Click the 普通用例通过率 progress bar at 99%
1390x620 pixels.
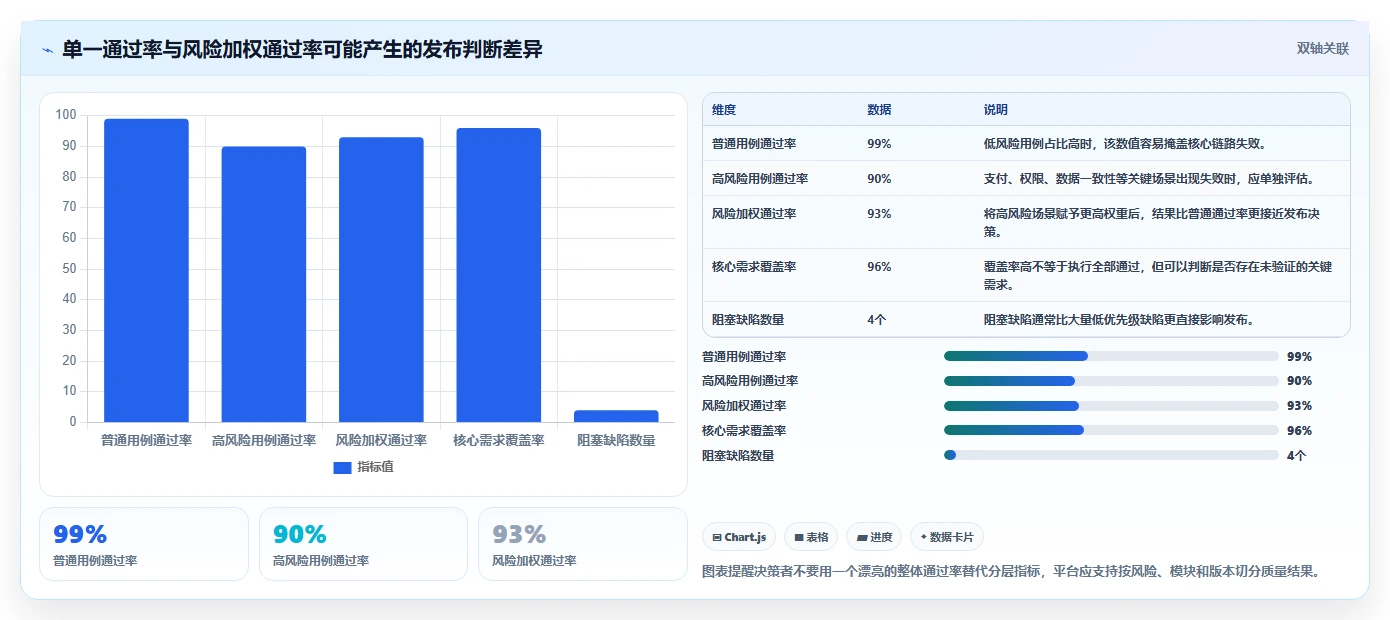pyautogui.click(x=1111, y=356)
